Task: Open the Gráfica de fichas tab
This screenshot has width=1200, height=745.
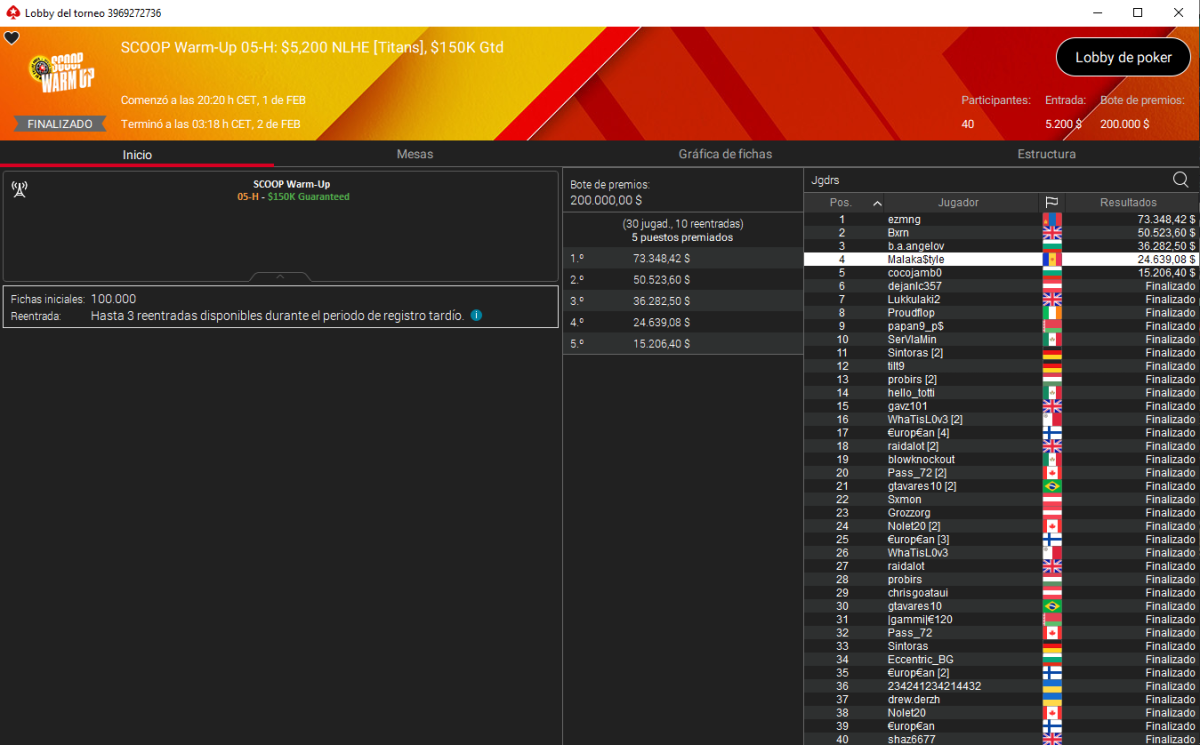Action: pyautogui.click(x=725, y=154)
